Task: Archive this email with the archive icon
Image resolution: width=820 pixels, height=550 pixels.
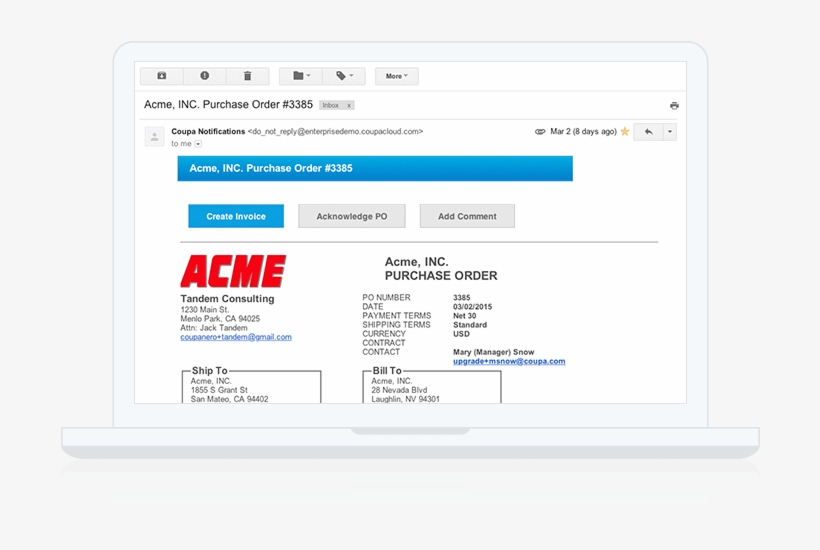Action: tap(162, 76)
